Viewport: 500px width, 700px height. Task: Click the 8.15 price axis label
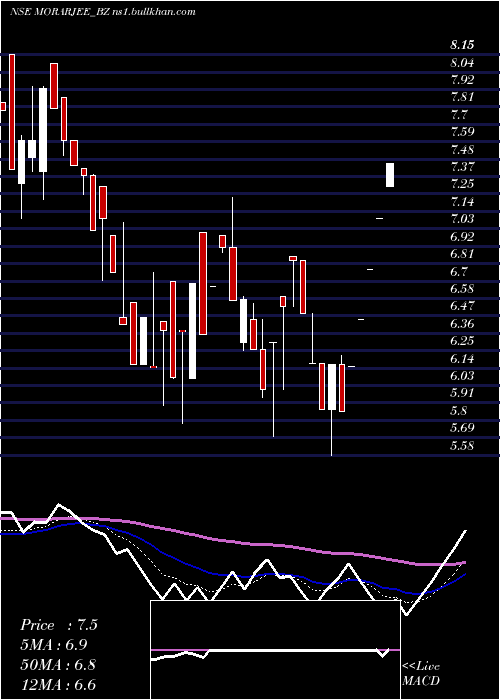462,45
